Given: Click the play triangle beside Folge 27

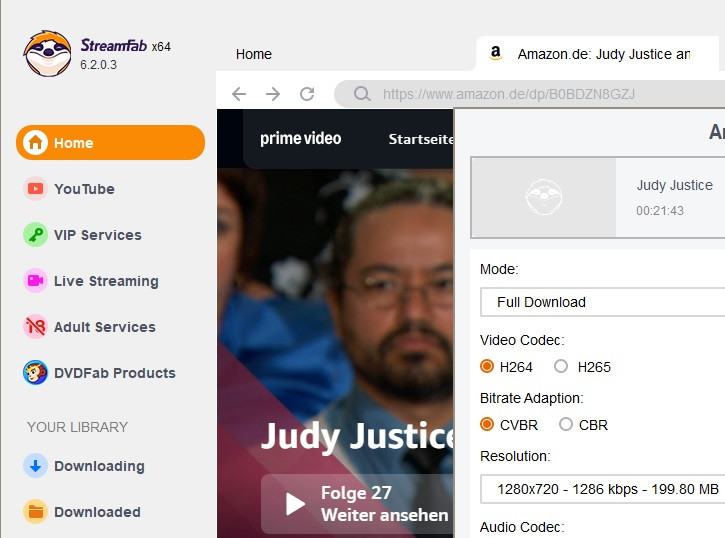Looking at the screenshot, I should (x=295, y=504).
